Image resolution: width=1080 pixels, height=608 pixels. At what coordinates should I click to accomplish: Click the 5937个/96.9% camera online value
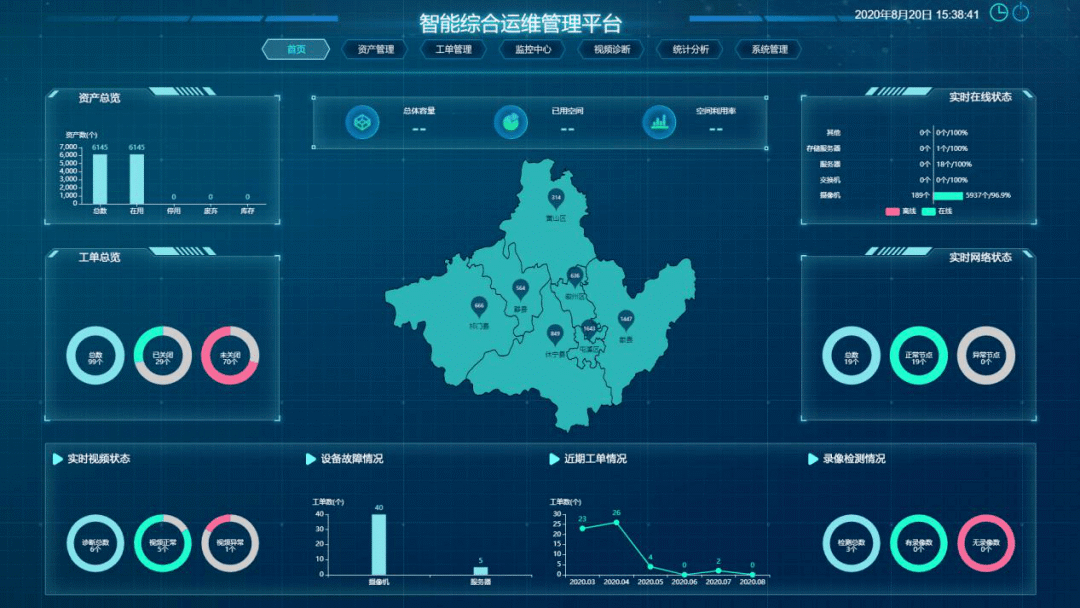[988, 196]
